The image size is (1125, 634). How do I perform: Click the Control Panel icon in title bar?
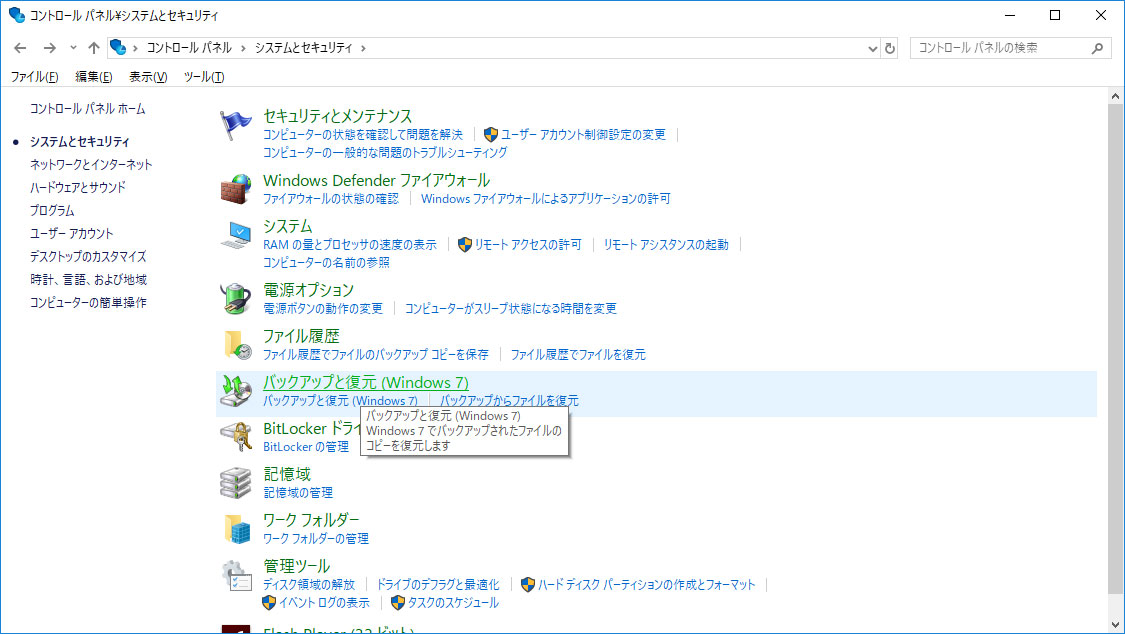pyautogui.click(x=17, y=15)
